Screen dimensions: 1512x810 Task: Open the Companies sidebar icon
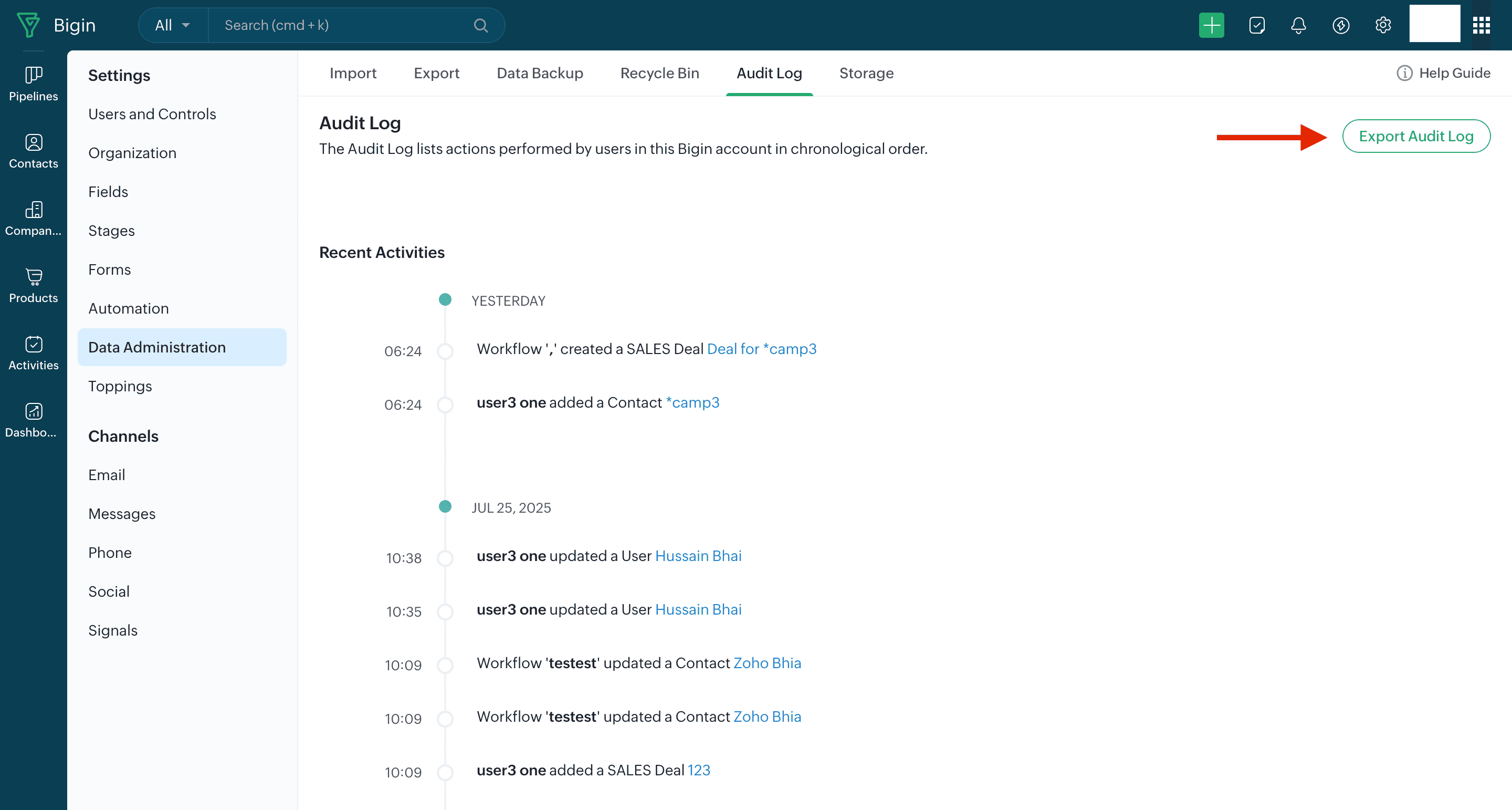(34, 210)
